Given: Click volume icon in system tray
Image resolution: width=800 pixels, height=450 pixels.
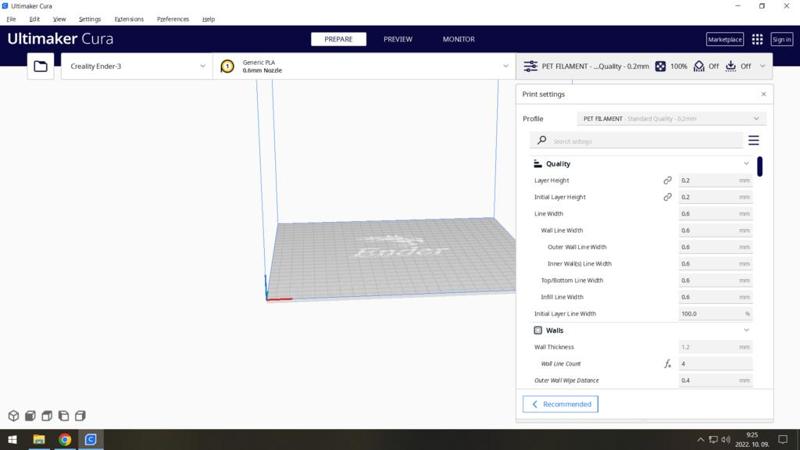Looking at the screenshot, I should (726, 439).
